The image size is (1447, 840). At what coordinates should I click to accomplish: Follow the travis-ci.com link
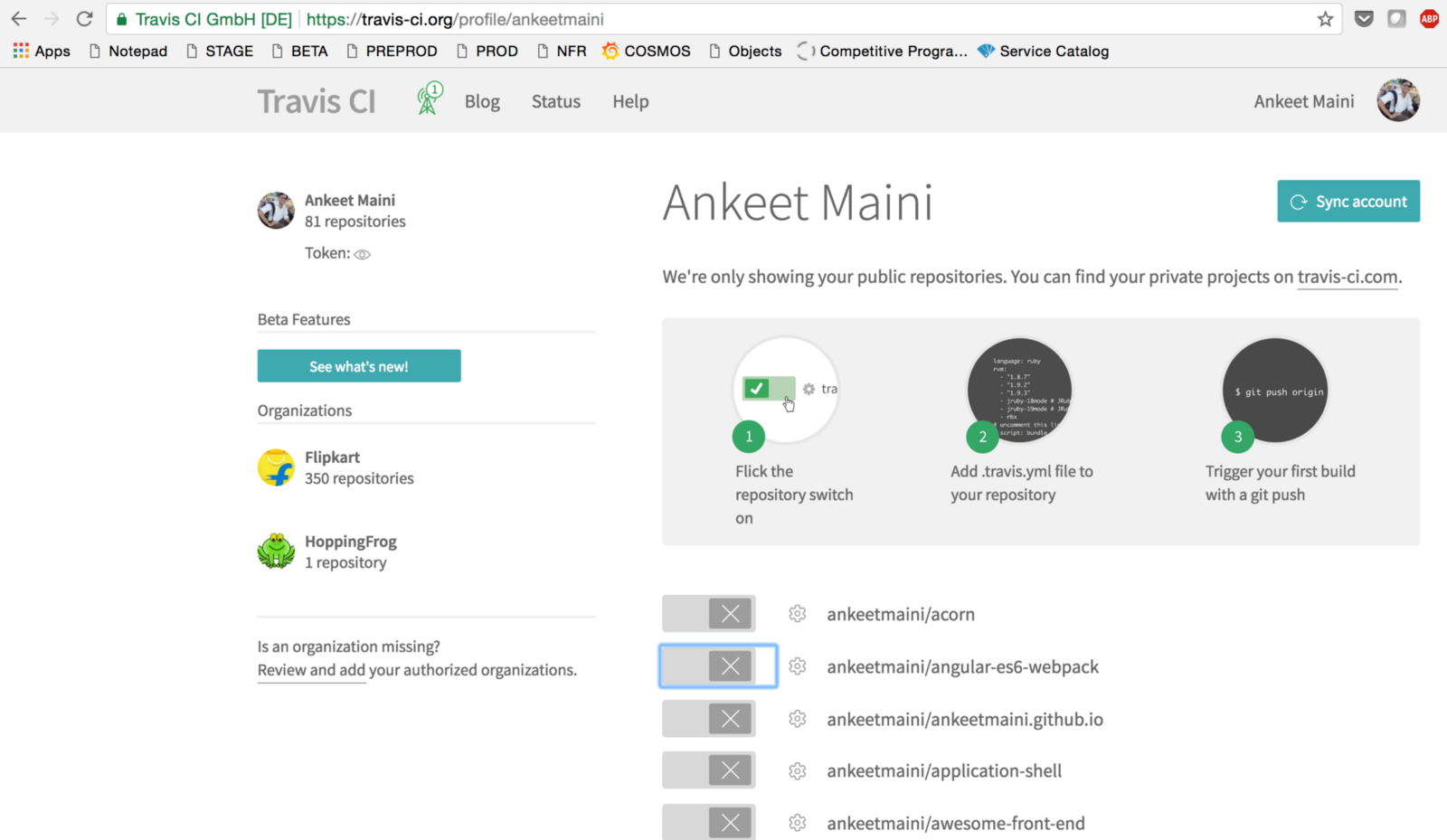tap(1348, 277)
